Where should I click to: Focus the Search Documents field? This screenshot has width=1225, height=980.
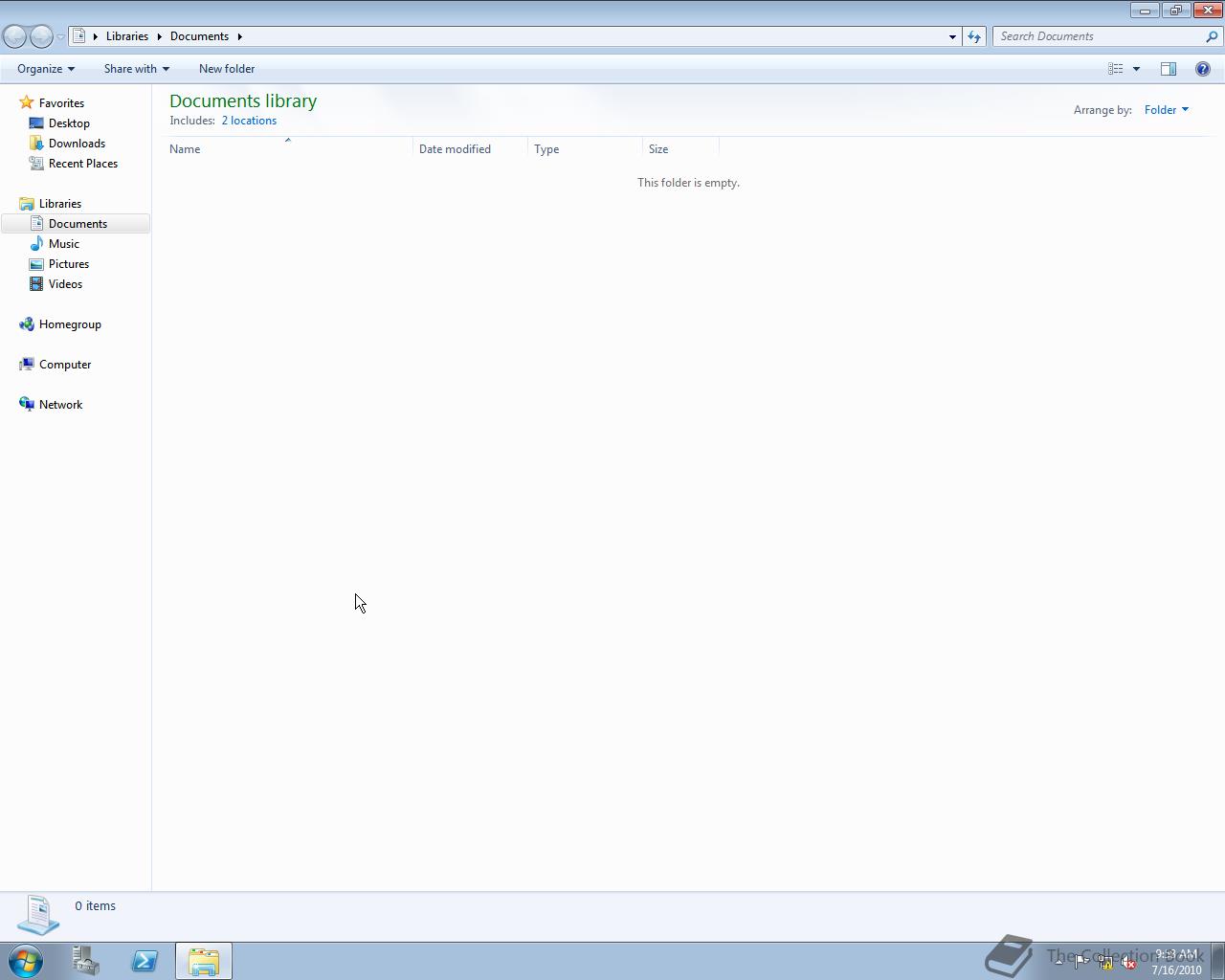click(x=1099, y=36)
